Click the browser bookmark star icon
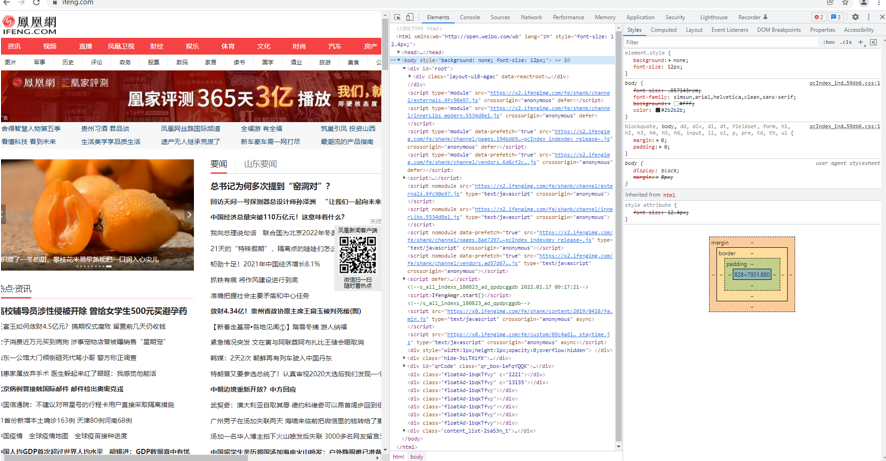886x461 pixels. pos(845,3)
